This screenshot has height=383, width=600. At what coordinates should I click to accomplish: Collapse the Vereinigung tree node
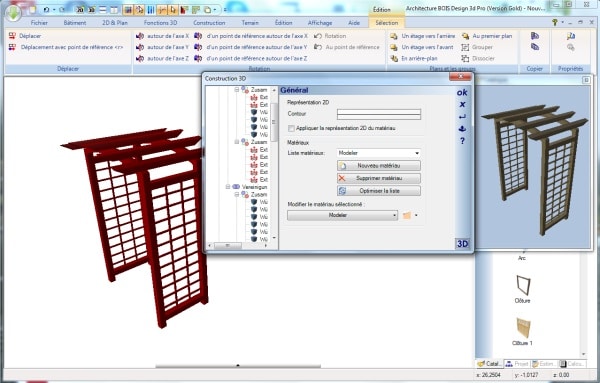228,187
